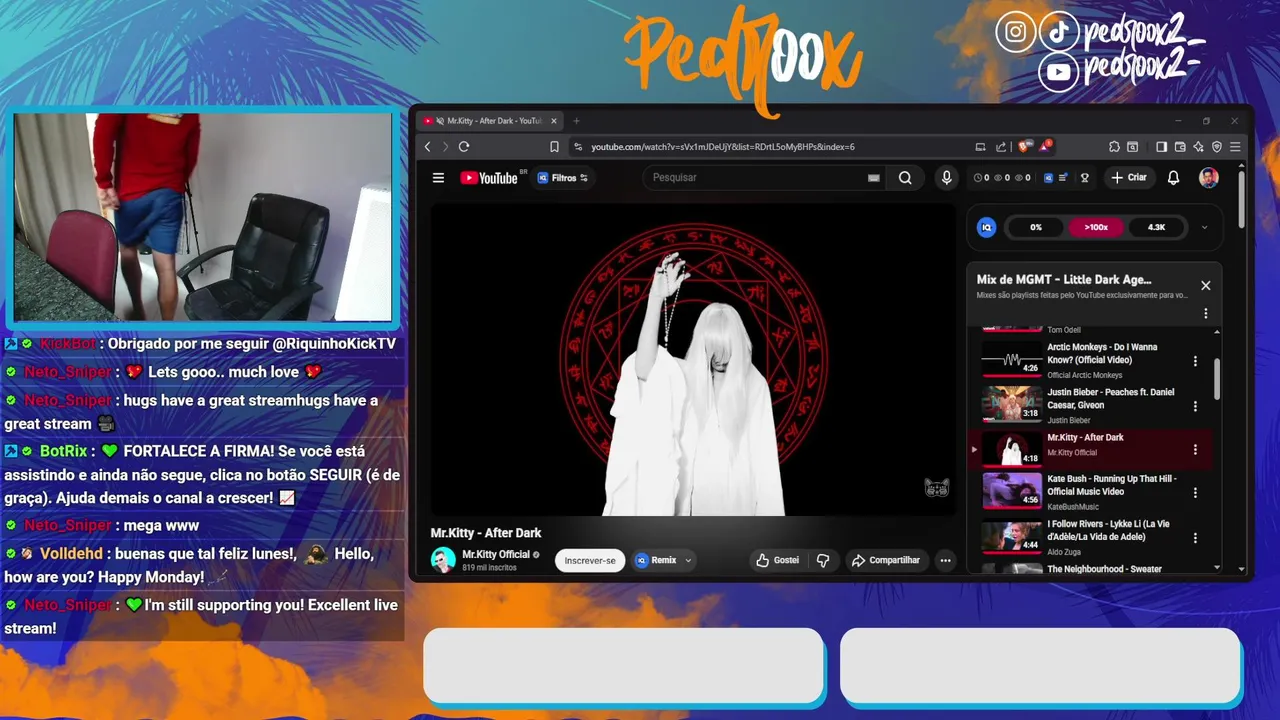
Task: Toggle the browser sidebar panel
Action: (x=1161, y=147)
